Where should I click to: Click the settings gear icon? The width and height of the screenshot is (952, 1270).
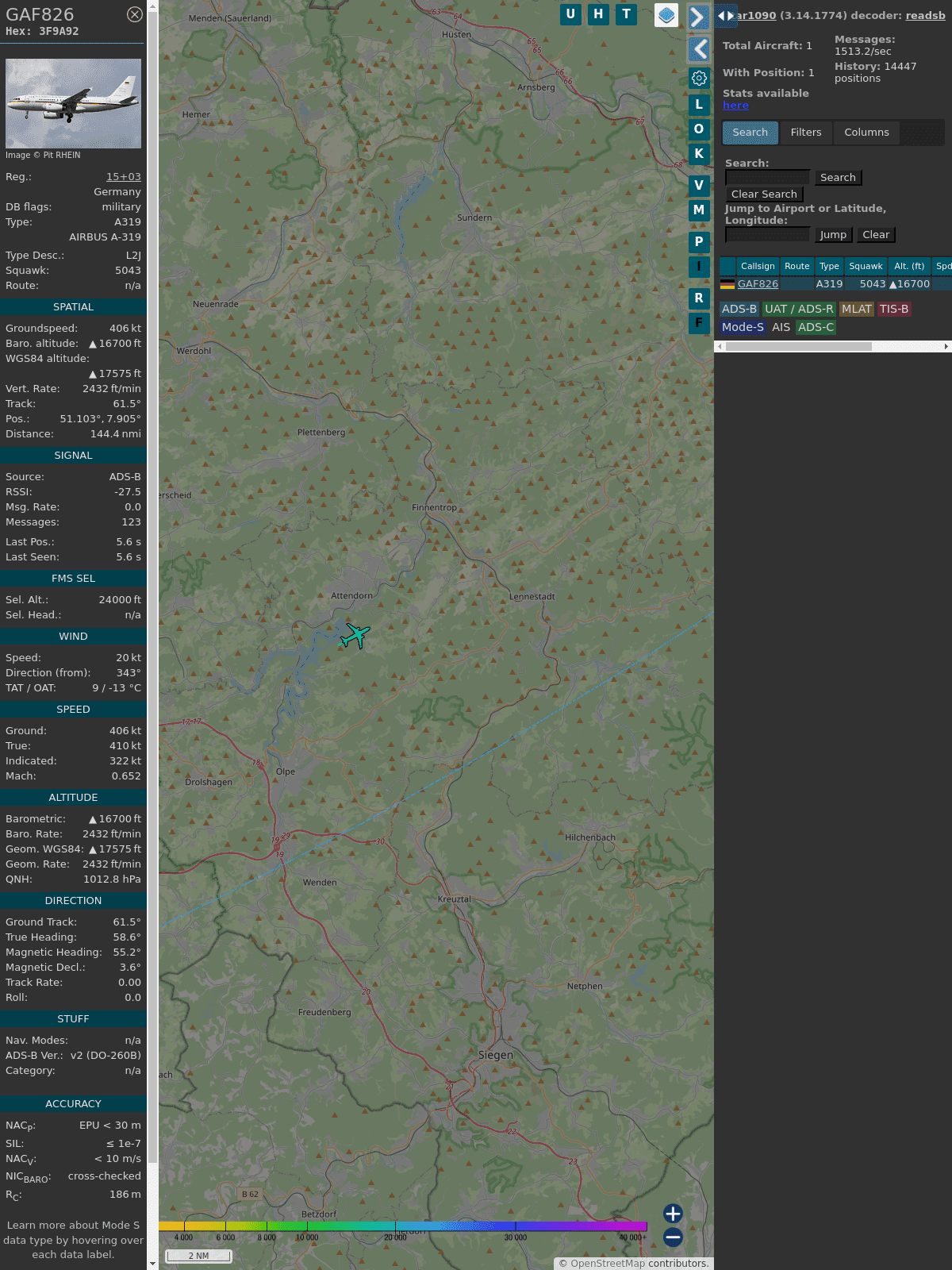tap(699, 78)
